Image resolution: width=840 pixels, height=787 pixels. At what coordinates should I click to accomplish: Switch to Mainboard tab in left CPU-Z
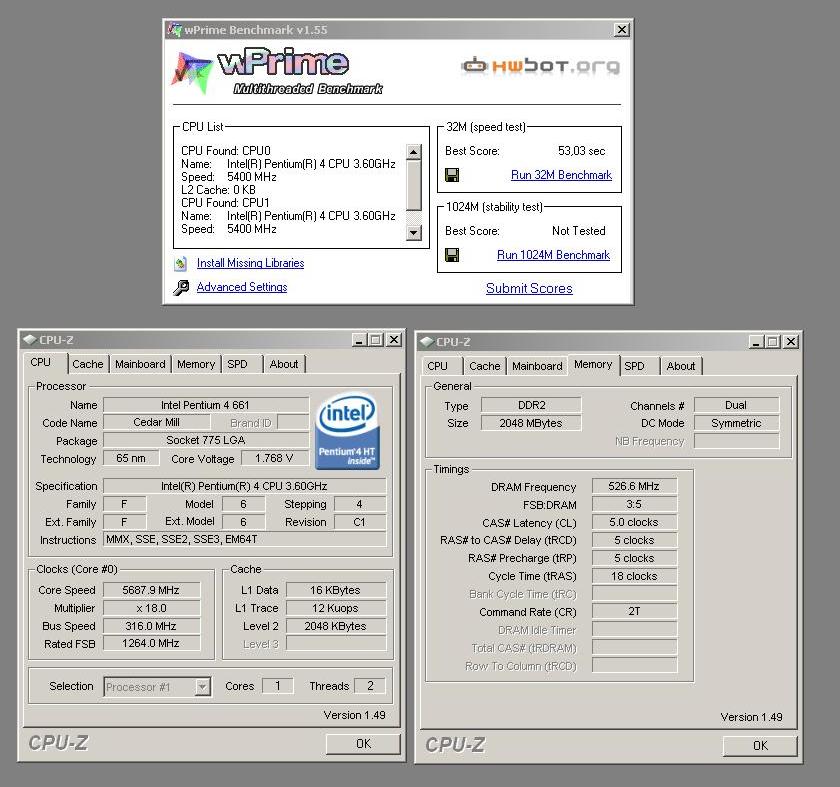[x=140, y=364]
